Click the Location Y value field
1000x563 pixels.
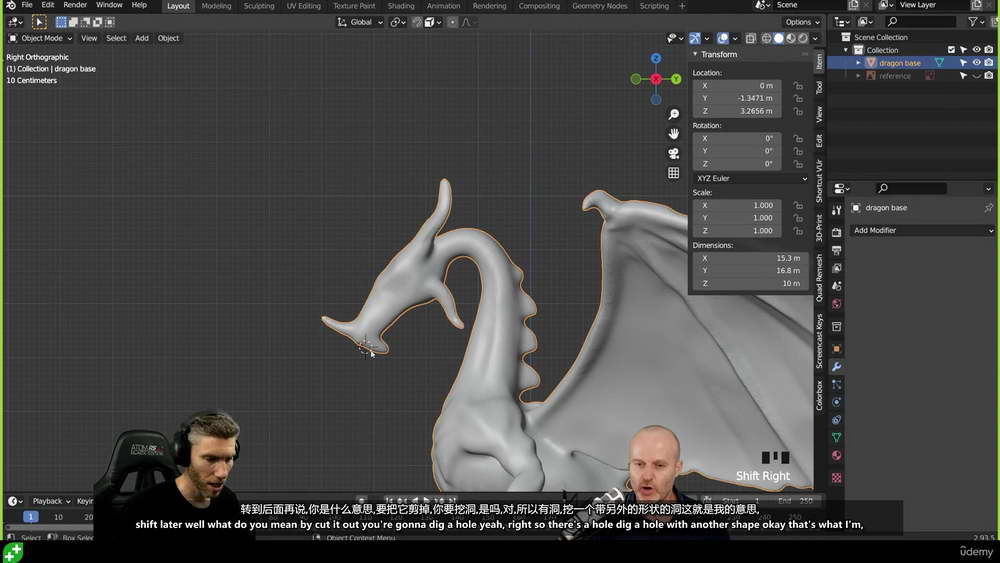[737, 98]
